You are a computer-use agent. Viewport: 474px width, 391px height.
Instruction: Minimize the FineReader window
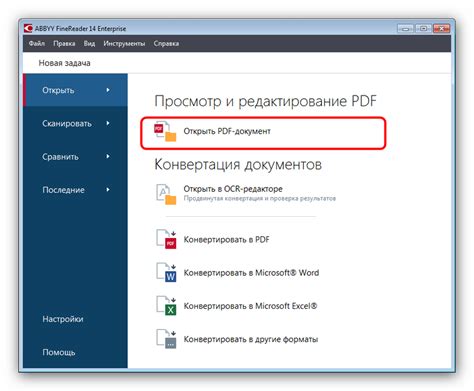(405, 29)
